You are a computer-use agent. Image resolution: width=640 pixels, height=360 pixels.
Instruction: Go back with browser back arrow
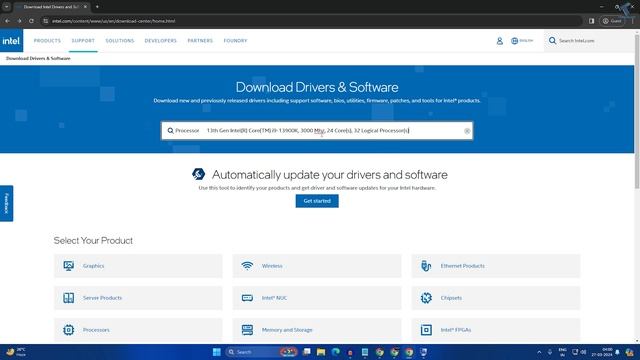click(7, 21)
